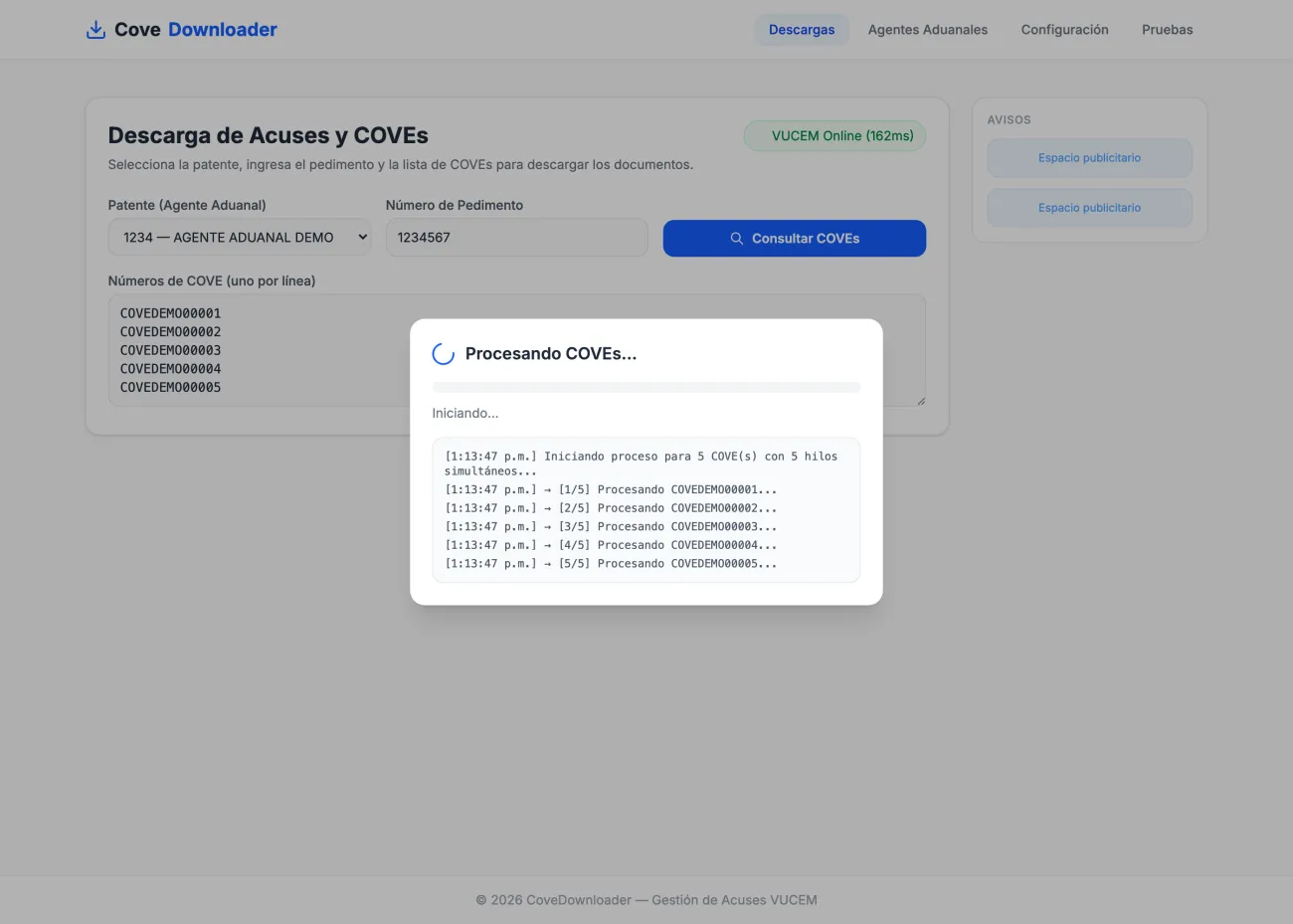The width and height of the screenshot is (1293, 924).
Task: Click the Cove Downloader title text
Action: [x=196, y=30]
